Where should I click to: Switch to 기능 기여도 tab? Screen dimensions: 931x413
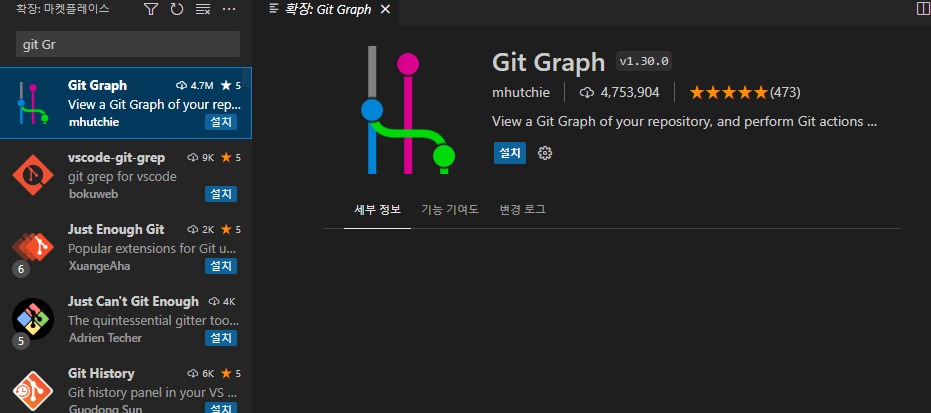(x=449, y=209)
